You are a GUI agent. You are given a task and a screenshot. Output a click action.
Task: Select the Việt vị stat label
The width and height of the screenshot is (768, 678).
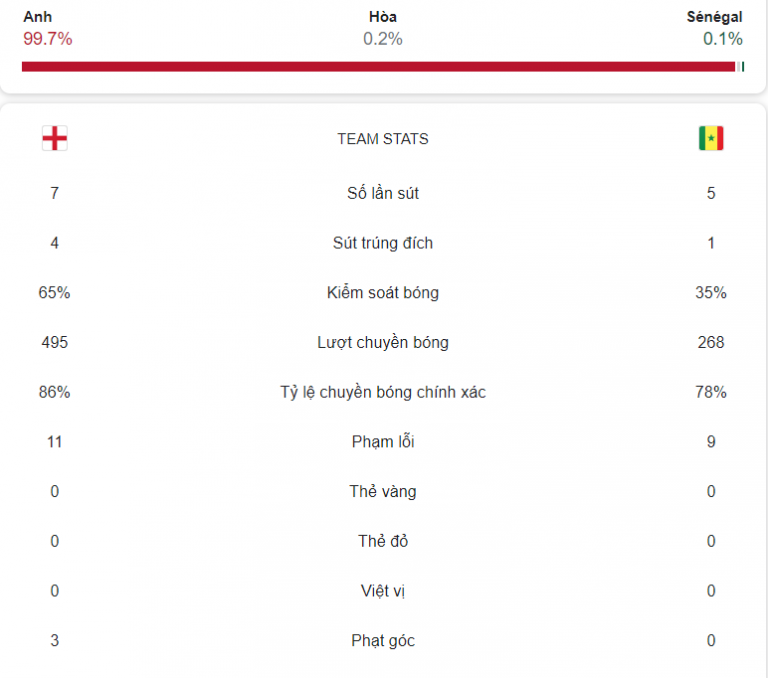pos(383,591)
